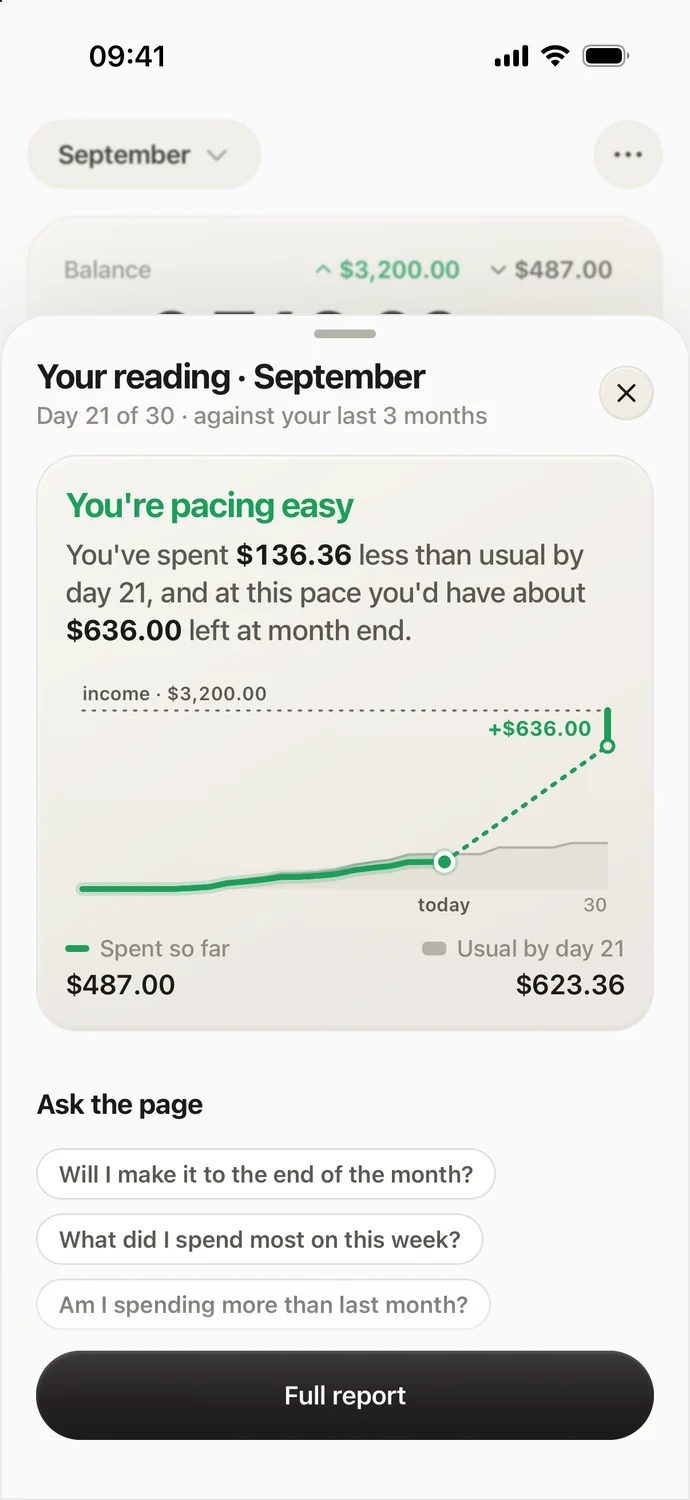
Task: Select the $3,200.00 income amount
Action: click(399, 270)
